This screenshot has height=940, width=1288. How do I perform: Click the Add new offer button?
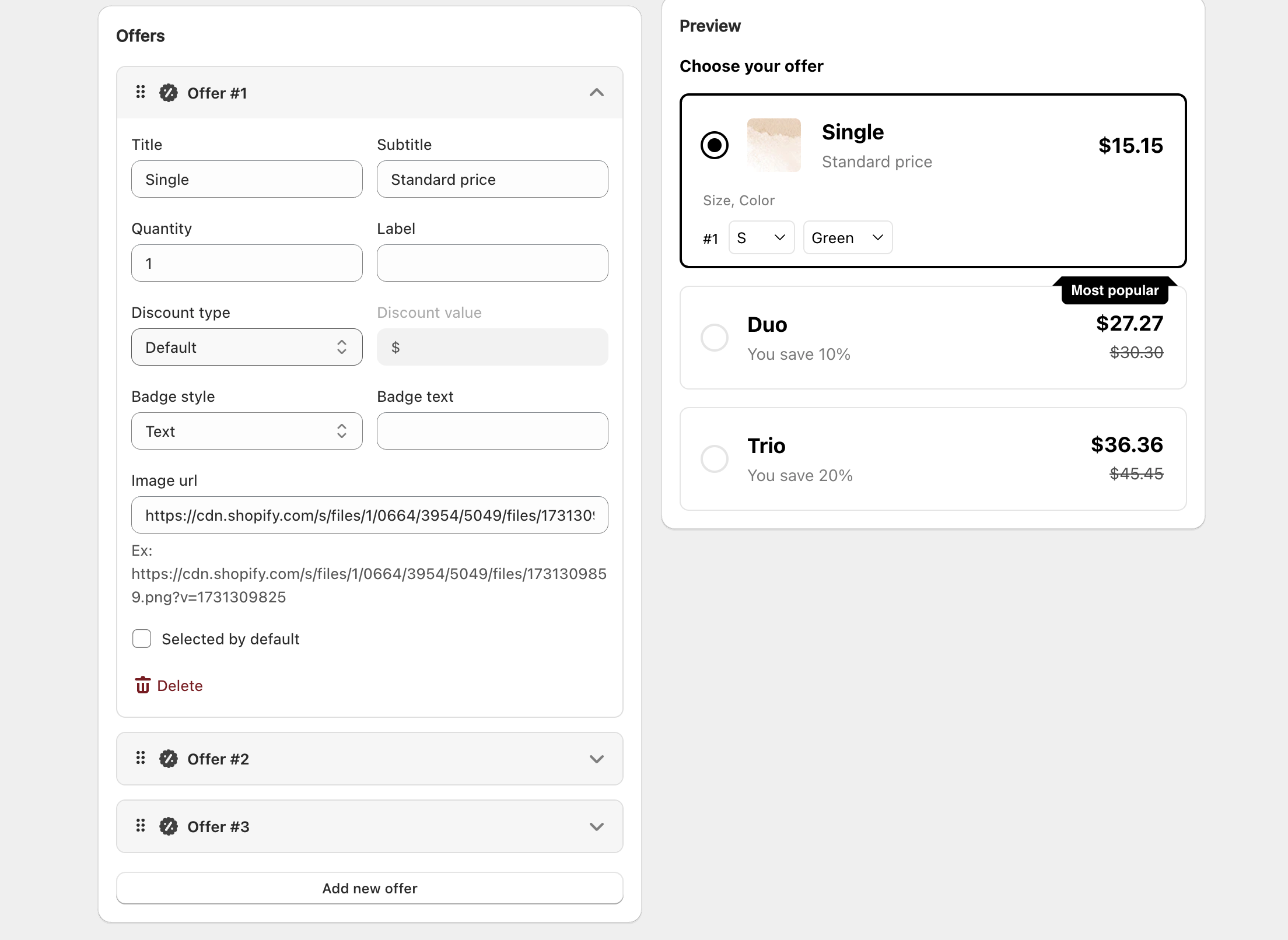tap(369, 888)
